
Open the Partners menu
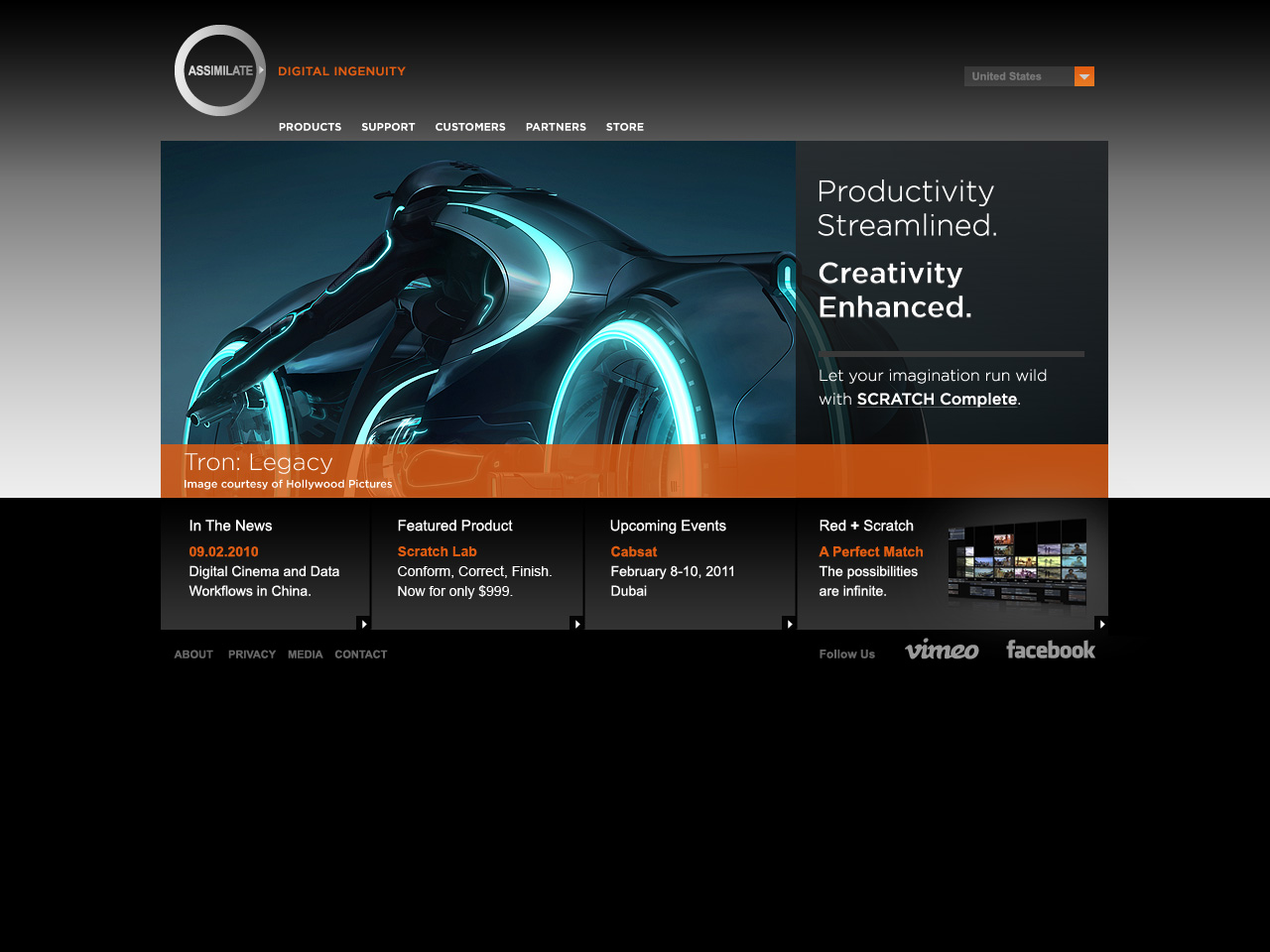(x=556, y=127)
